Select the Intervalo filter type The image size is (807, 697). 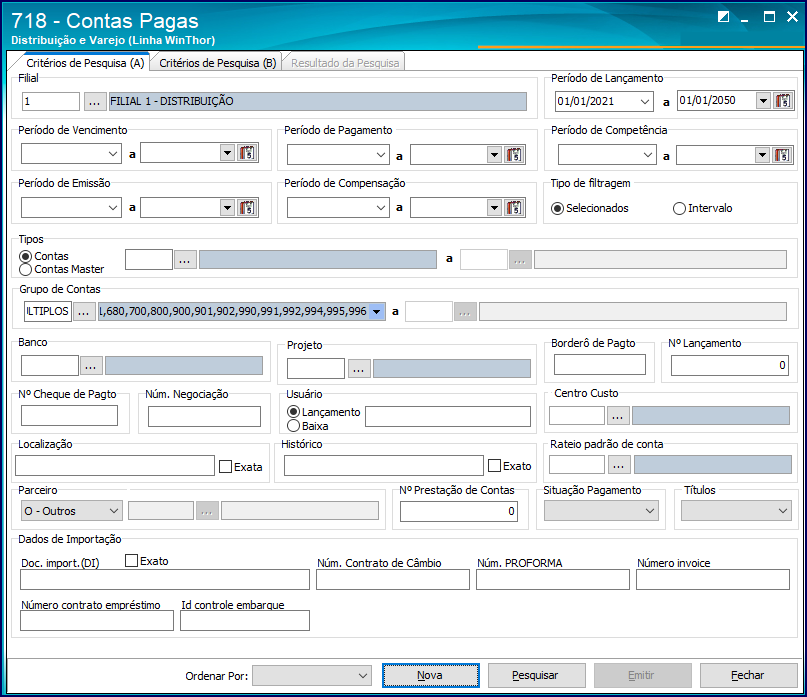click(x=703, y=208)
